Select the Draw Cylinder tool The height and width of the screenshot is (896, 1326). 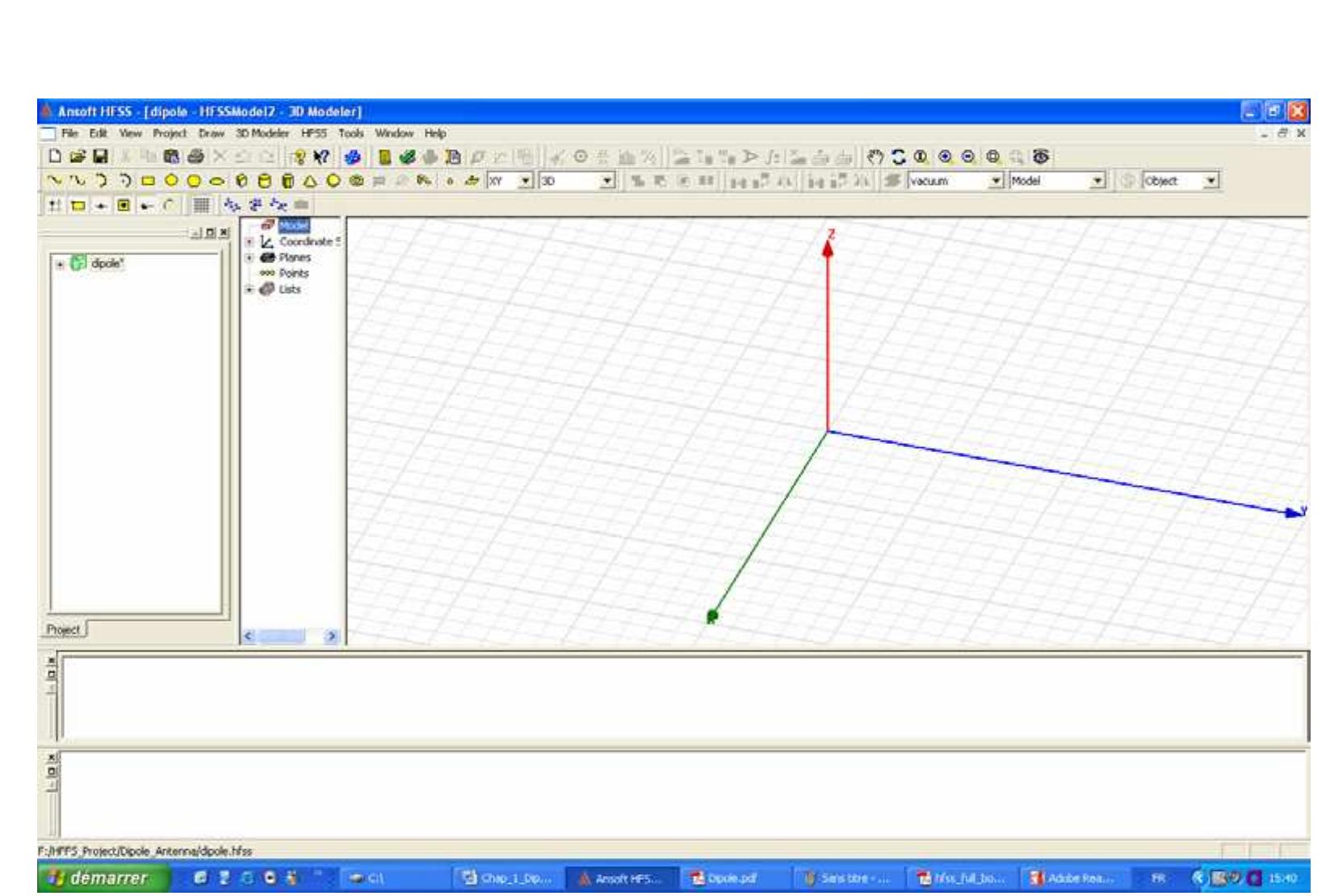[266, 181]
